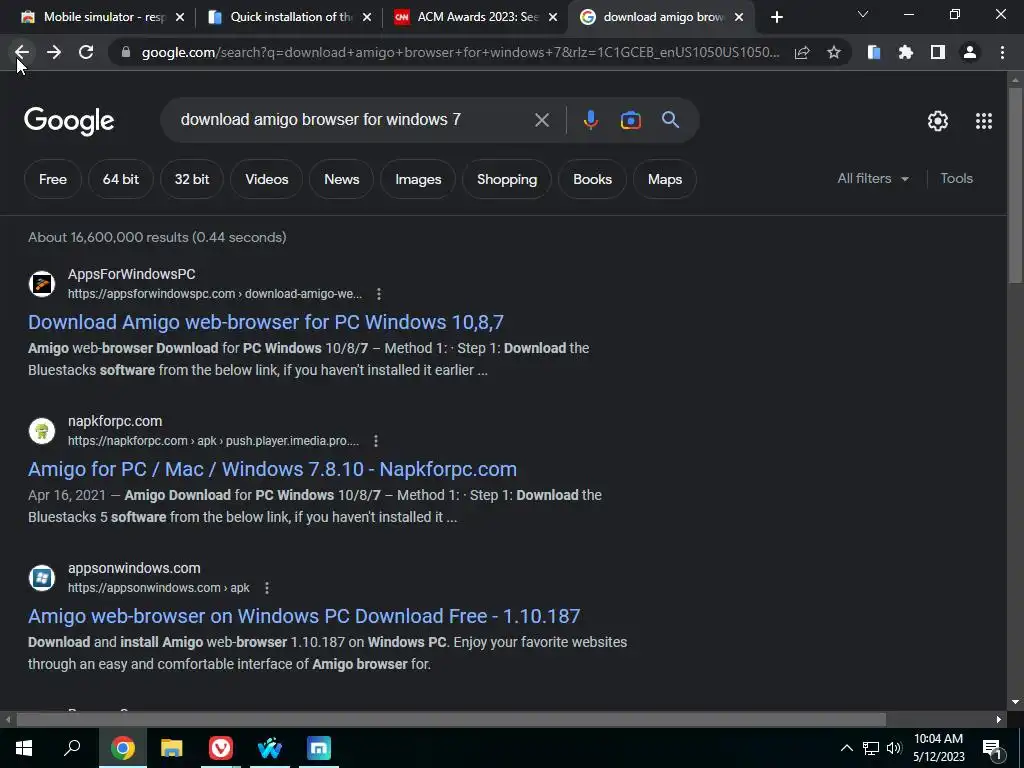
Task: Open a new browser tab
Action: click(x=776, y=17)
